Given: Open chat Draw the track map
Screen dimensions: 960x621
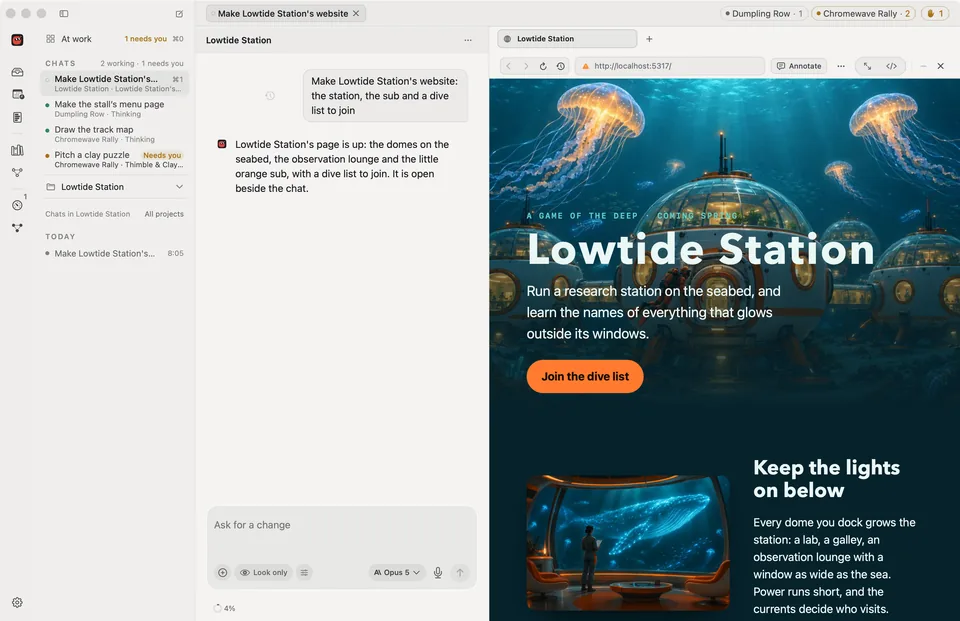Looking at the screenshot, I should pos(114,134).
